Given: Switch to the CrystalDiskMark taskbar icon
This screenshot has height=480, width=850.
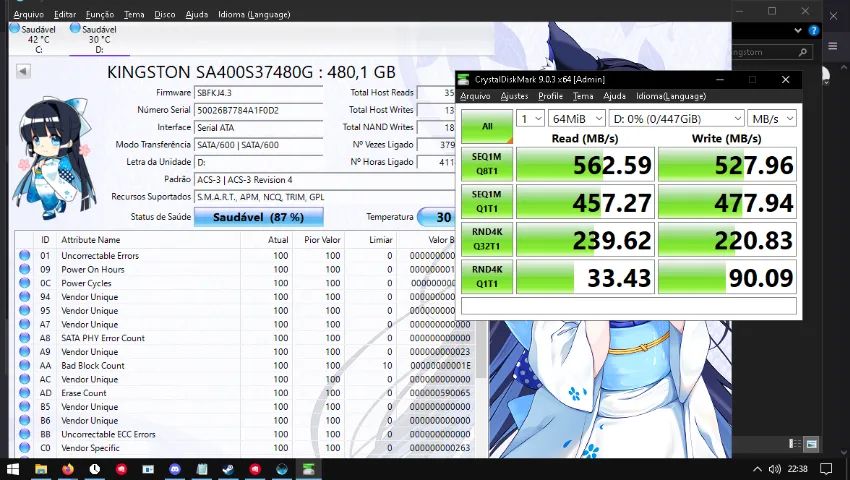Looking at the screenshot, I should (308, 469).
